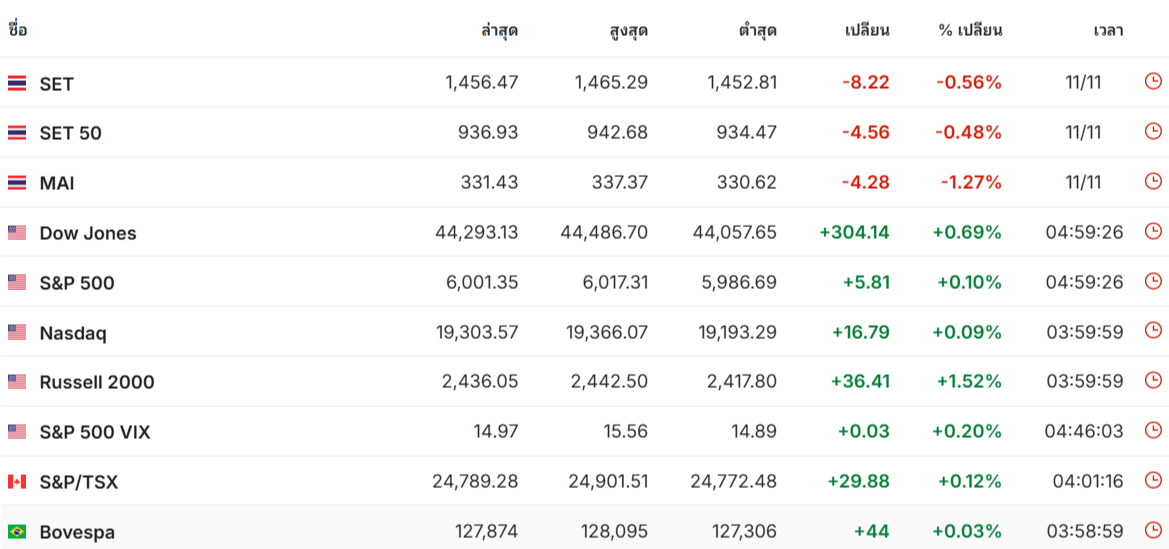This screenshot has width=1169, height=549.
Task: Click the clock icon in Nasdaq row
Action: (x=1153, y=331)
